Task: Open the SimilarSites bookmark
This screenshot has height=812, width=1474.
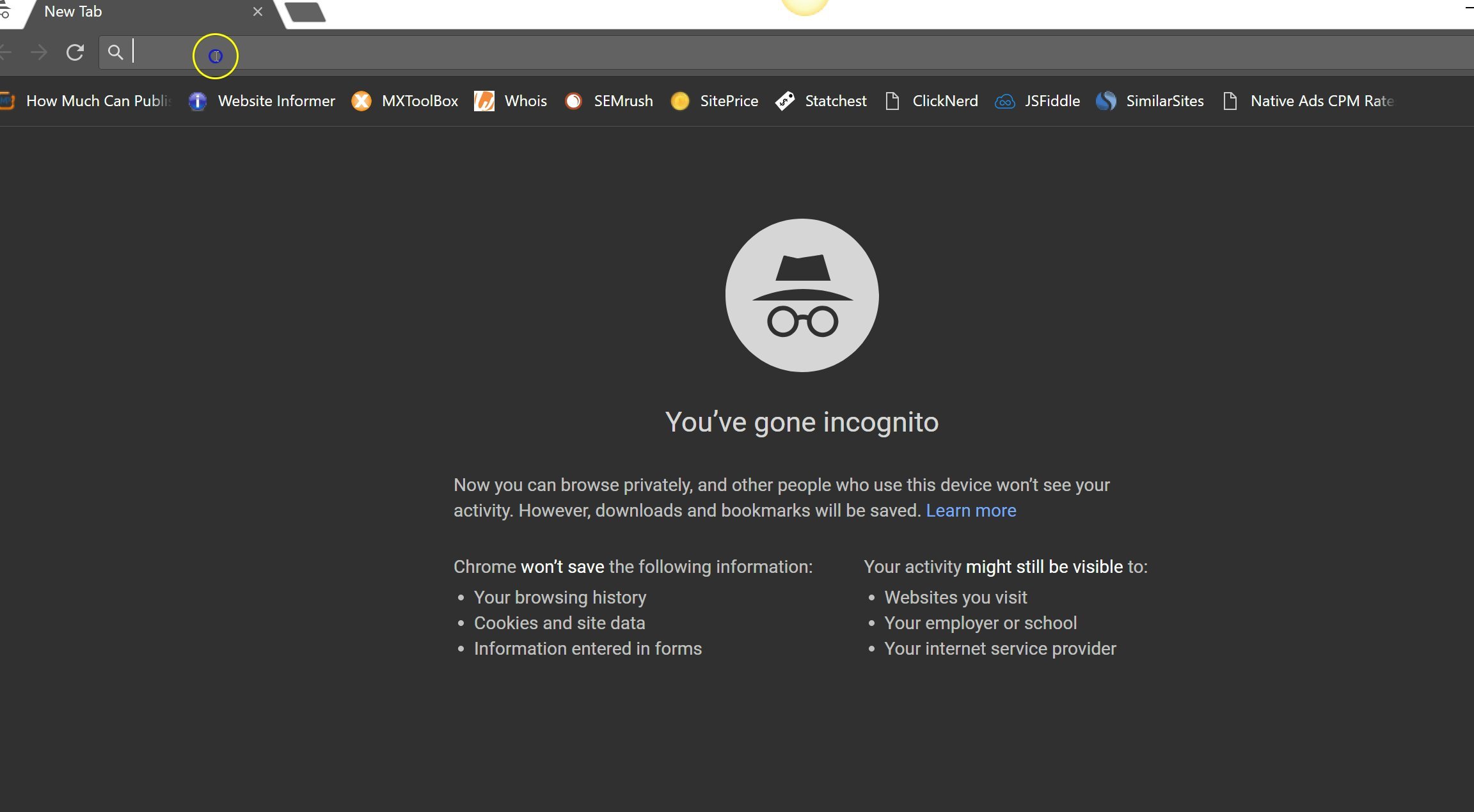Action: (1150, 101)
